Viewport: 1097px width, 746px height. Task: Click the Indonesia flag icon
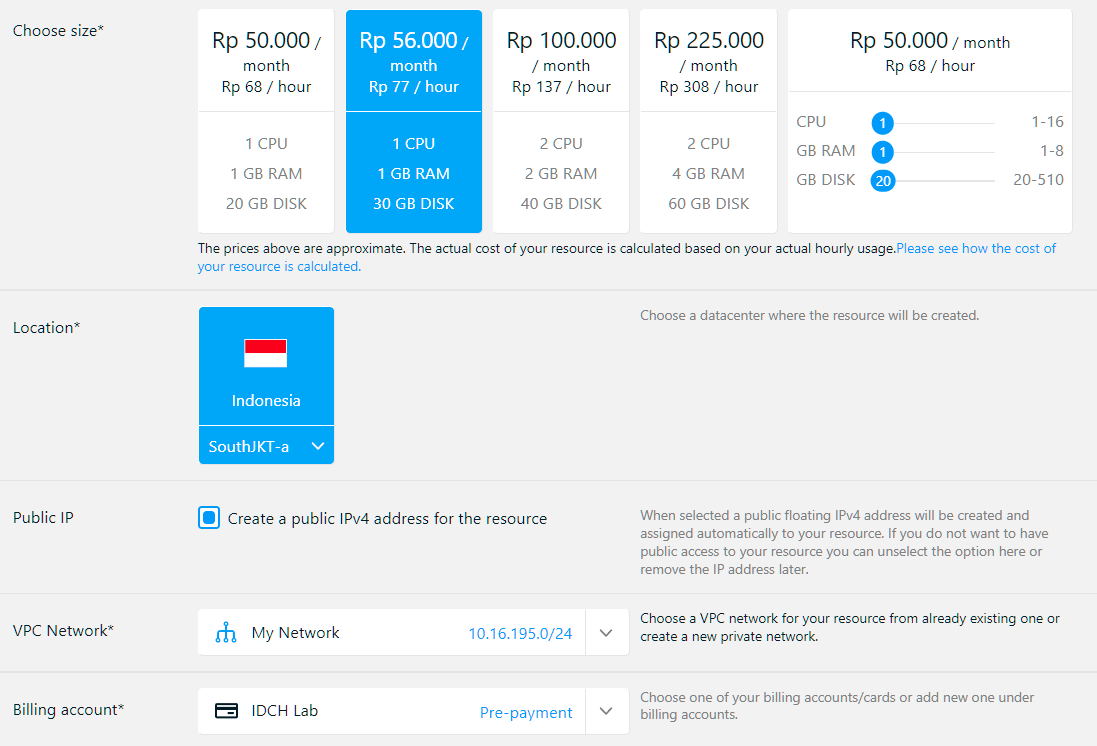tap(266, 353)
